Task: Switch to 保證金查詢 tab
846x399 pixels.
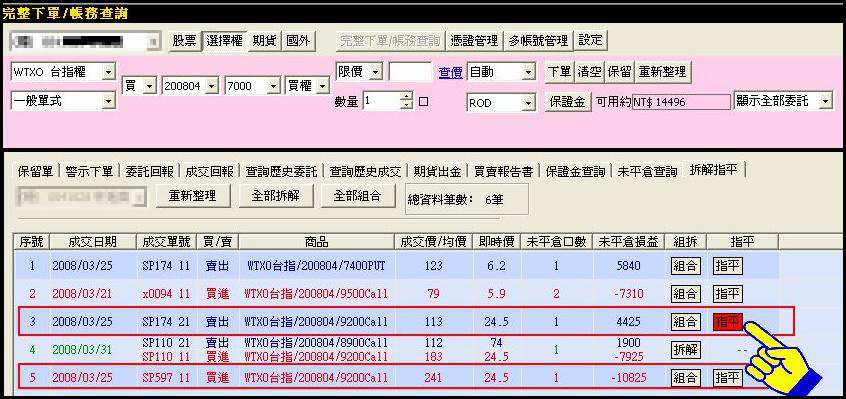Action: [575, 172]
